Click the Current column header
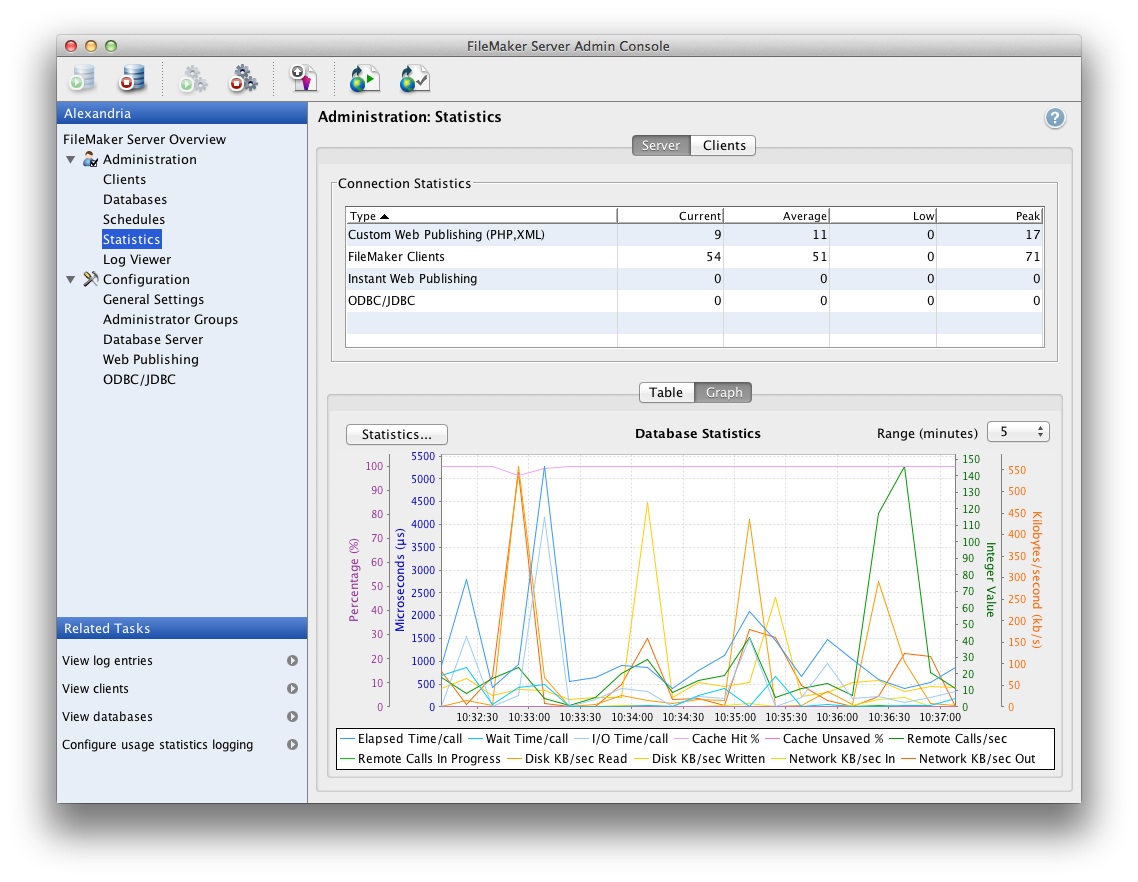This screenshot has width=1138, height=882. click(x=670, y=216)
